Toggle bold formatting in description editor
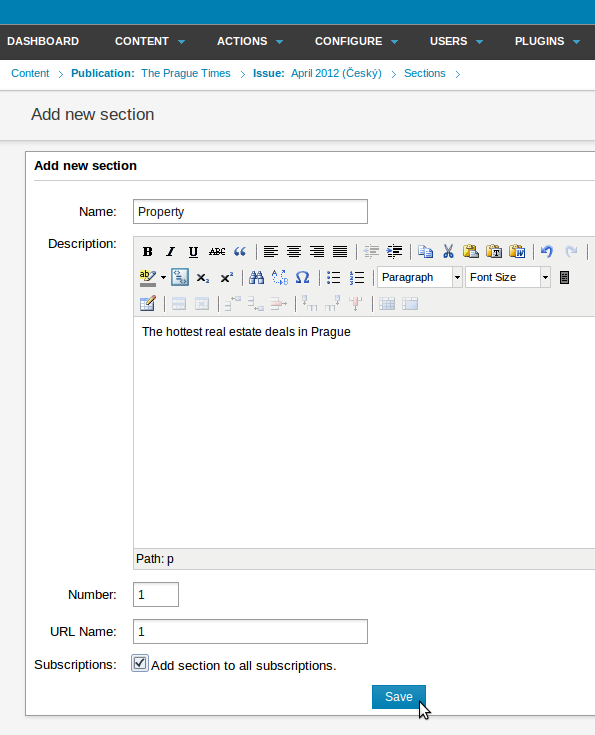This screenshot has width=595, height=735. [147, 252]
